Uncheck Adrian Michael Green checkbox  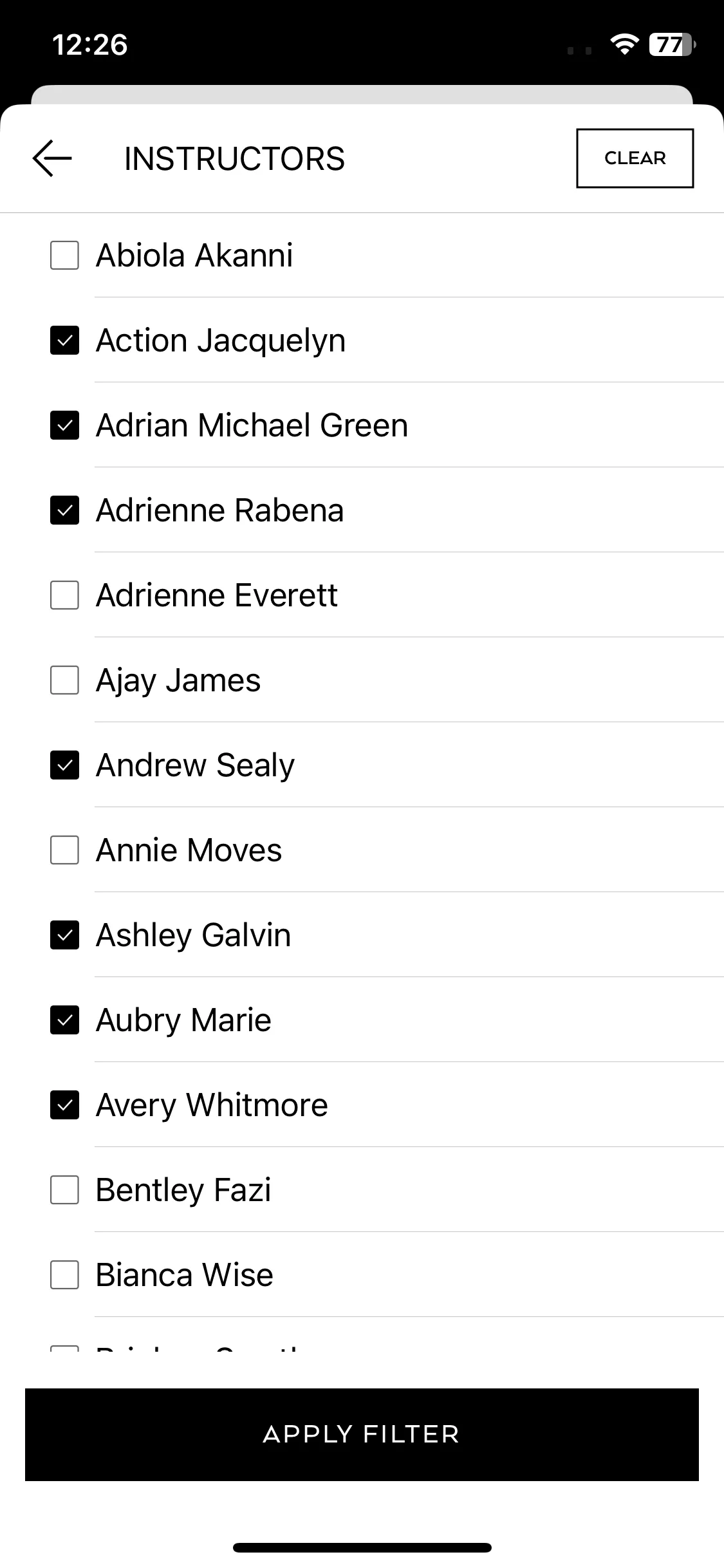tap(64, 425)
